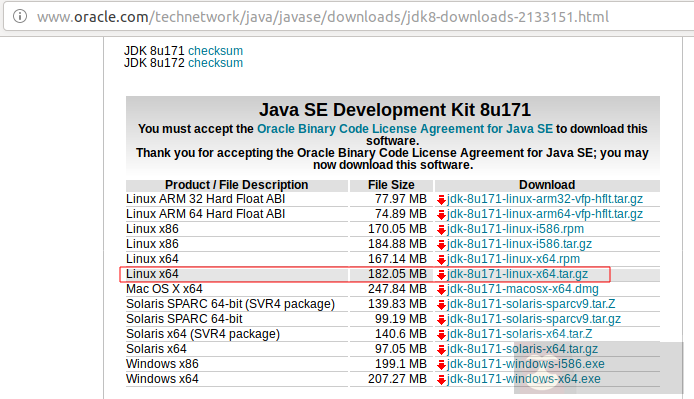
Task: Click the 'Java SE Development Kit 8u171' heading
Action: coord(394,109)
